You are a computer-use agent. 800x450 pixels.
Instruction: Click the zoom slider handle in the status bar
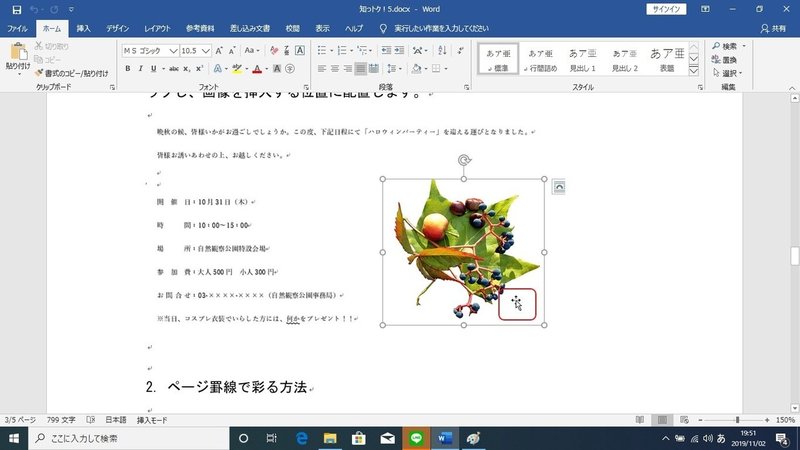click(x=737, y=420)
